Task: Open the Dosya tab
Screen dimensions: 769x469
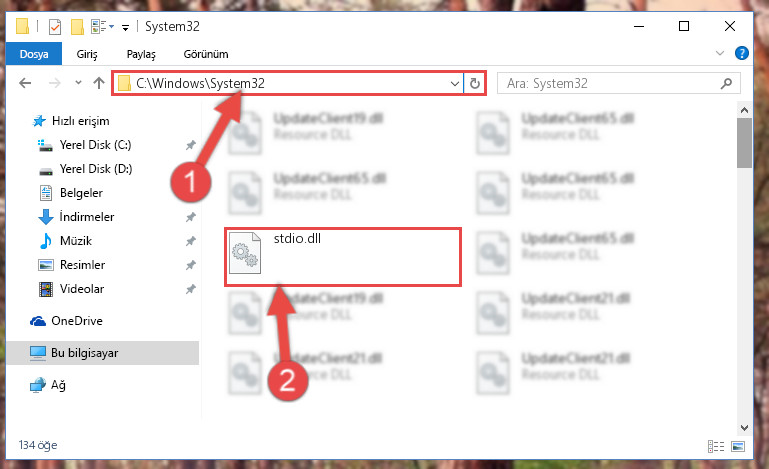Action: point(34,54)
